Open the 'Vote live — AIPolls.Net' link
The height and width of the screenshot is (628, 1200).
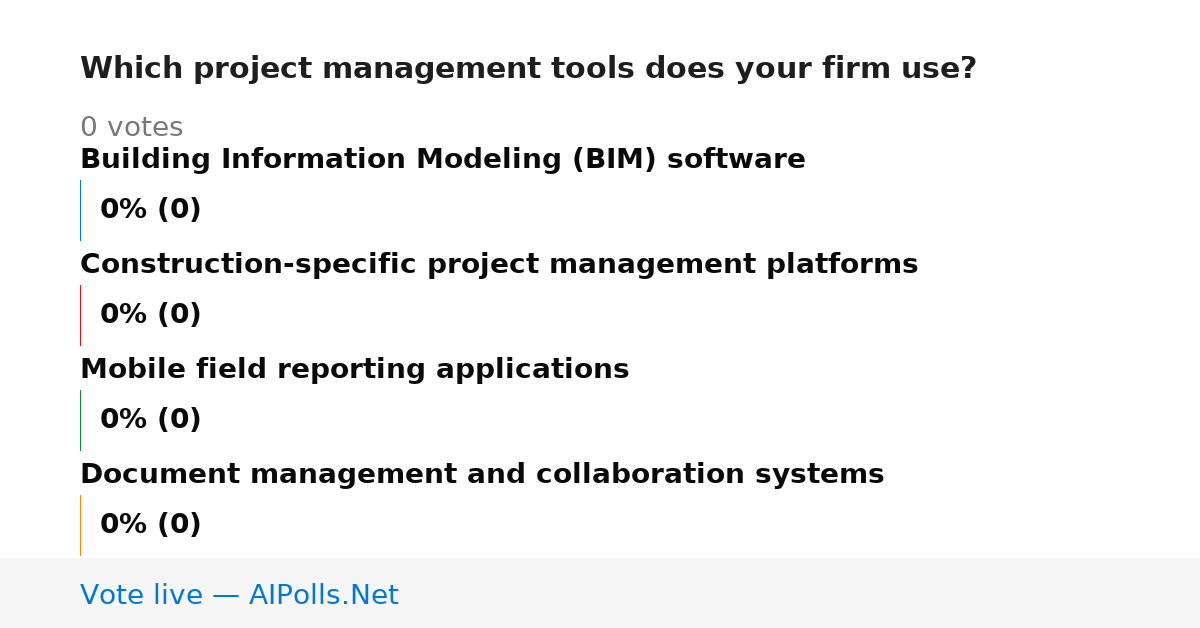pyautogui.click(x=239, y=596)
